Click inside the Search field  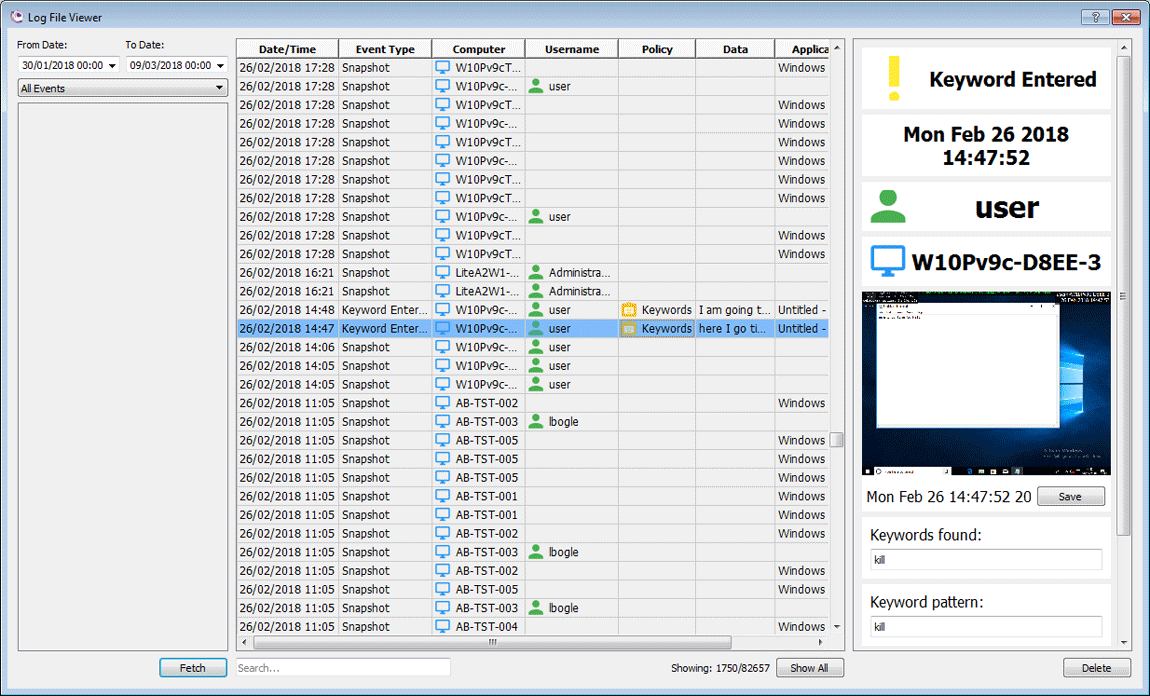[x=343, y=667]
